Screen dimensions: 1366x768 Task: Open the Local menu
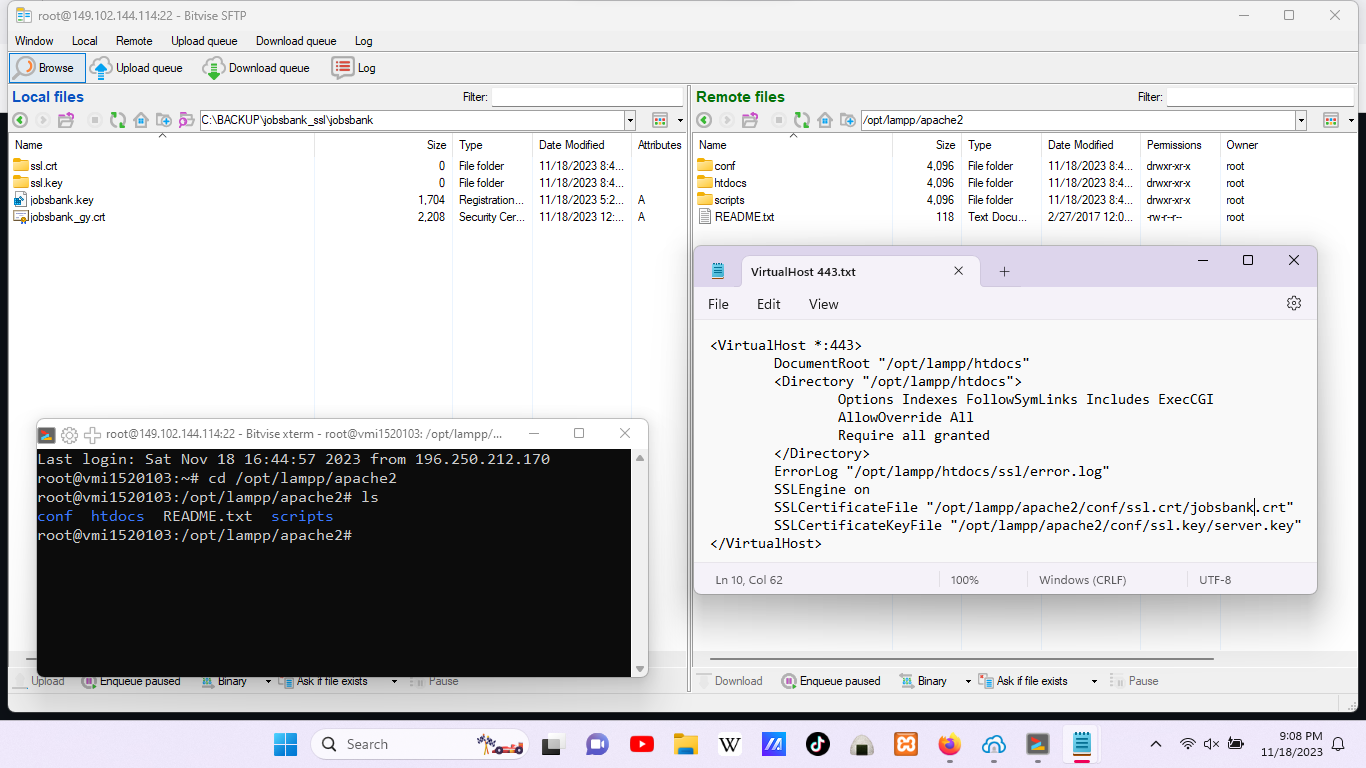[x=85, y=41]
